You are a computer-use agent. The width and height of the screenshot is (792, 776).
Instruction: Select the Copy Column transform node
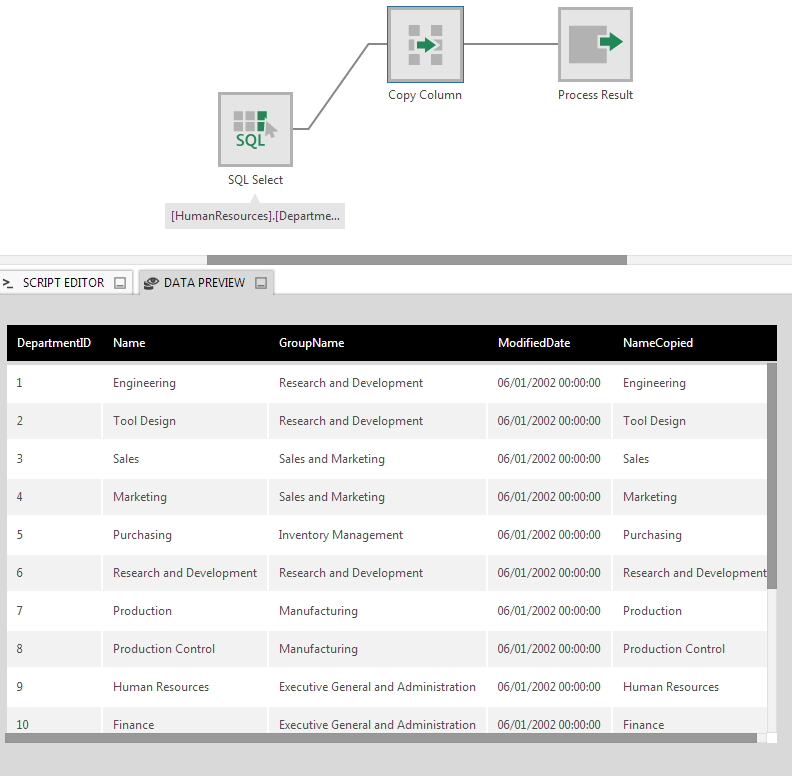pos(425,44)
